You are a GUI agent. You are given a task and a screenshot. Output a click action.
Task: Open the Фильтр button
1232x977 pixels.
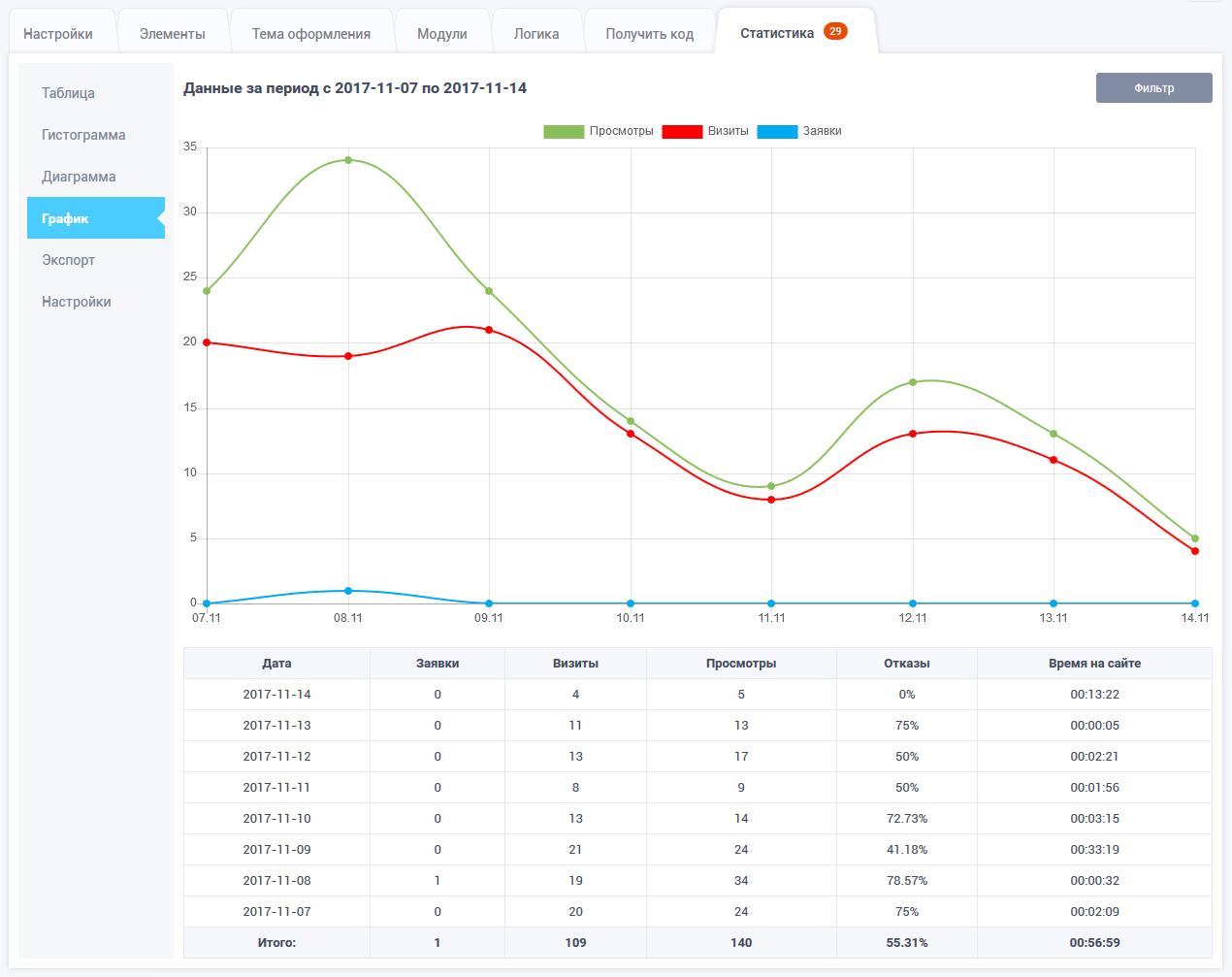(x=1153, y=88)
